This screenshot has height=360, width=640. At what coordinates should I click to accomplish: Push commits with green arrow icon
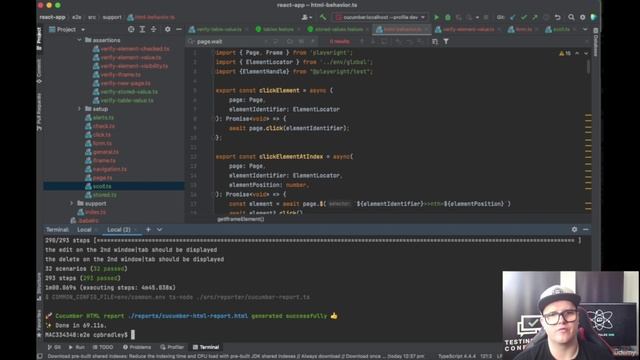(x=535, y=17)
